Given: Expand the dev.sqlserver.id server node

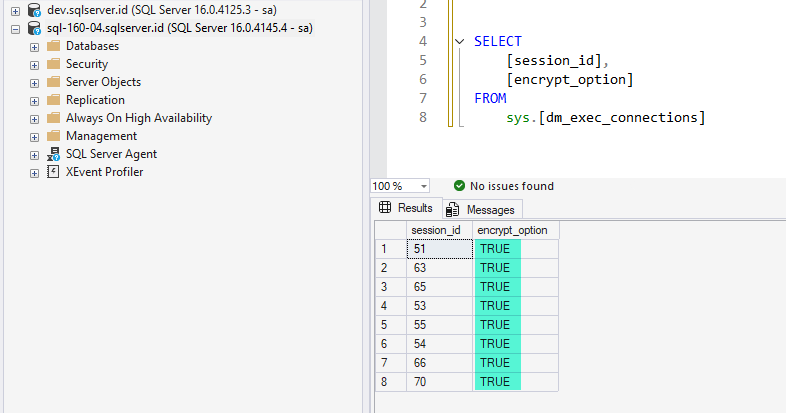Looking at the screenshot, I should (16, 11).
